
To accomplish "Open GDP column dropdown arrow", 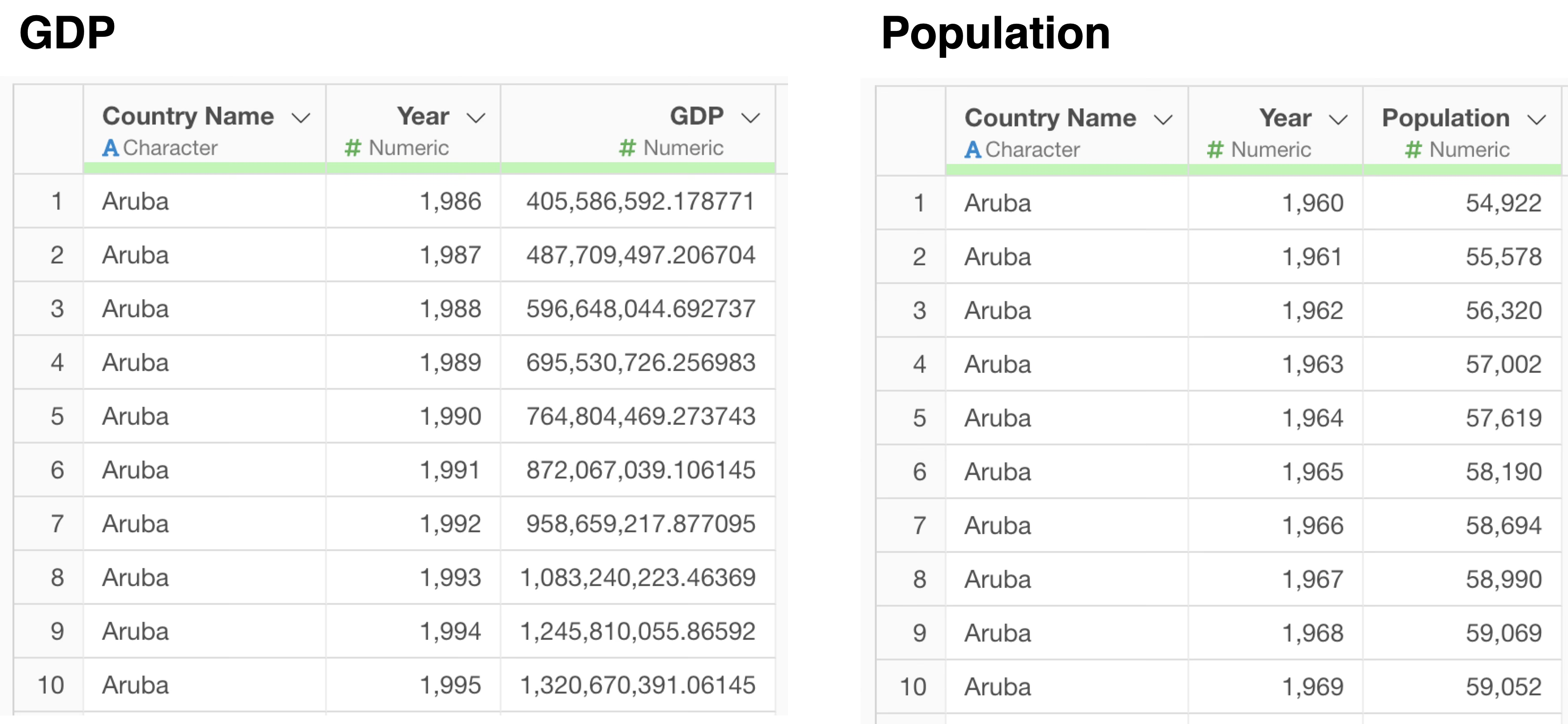I will point(750,117).
